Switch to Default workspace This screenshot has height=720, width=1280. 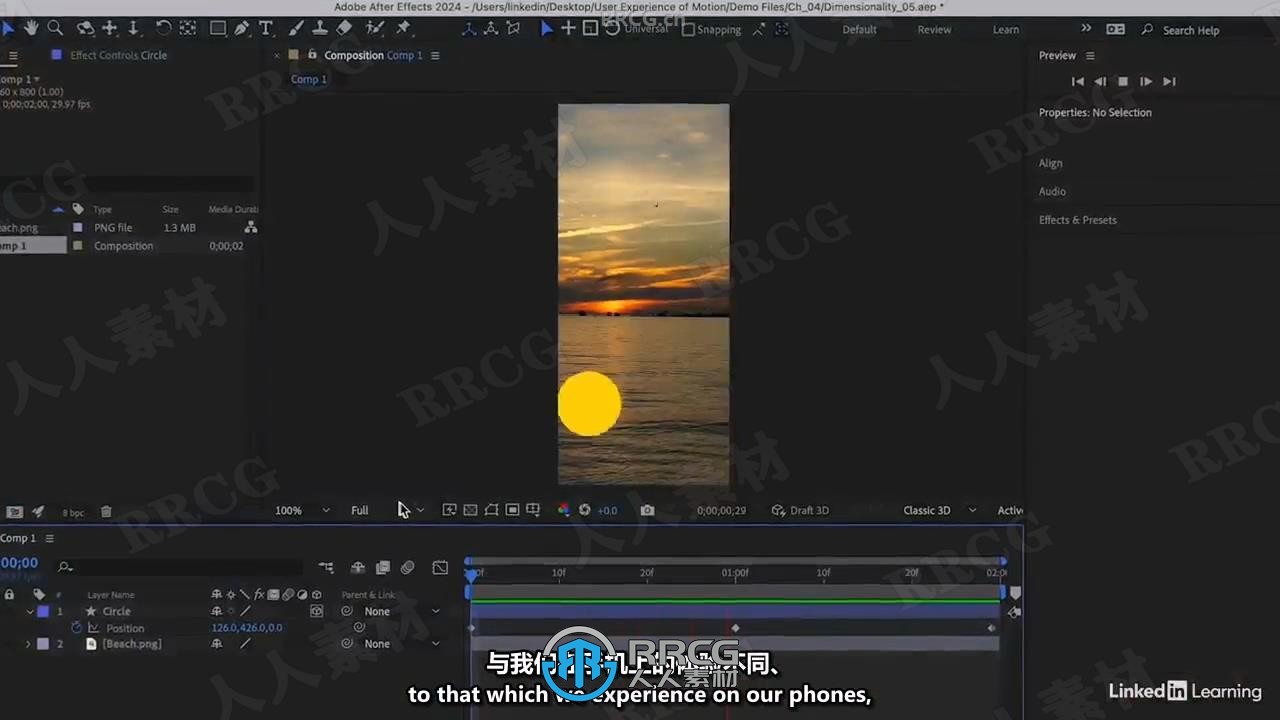(859, 30)
